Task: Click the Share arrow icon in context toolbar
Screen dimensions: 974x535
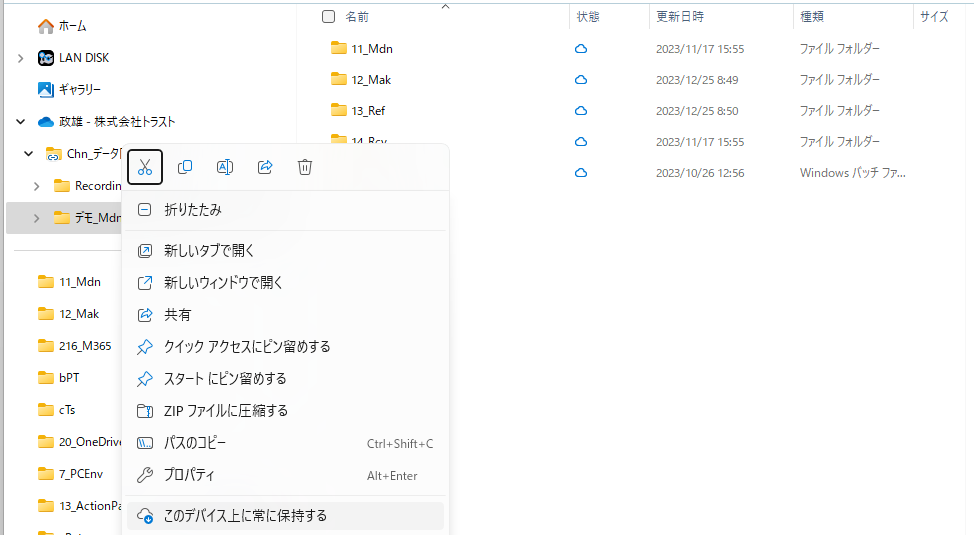Action: coord(265,167)
